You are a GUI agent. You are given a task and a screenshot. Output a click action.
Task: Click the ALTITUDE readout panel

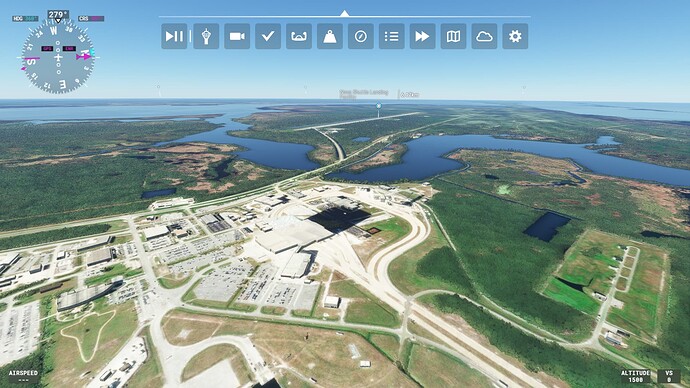tap(635, 376)
